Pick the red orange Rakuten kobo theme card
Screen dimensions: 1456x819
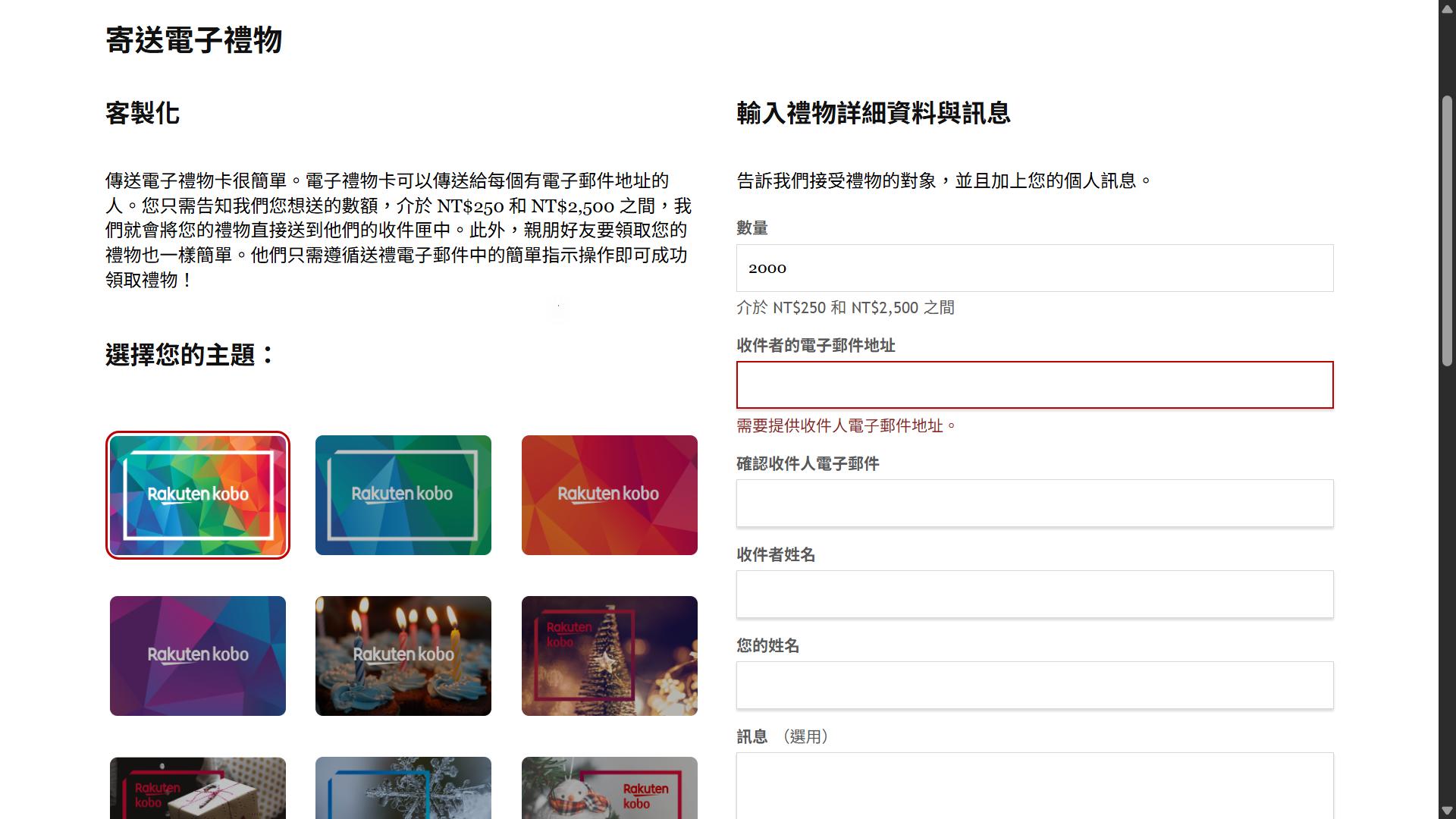[610, 495]
